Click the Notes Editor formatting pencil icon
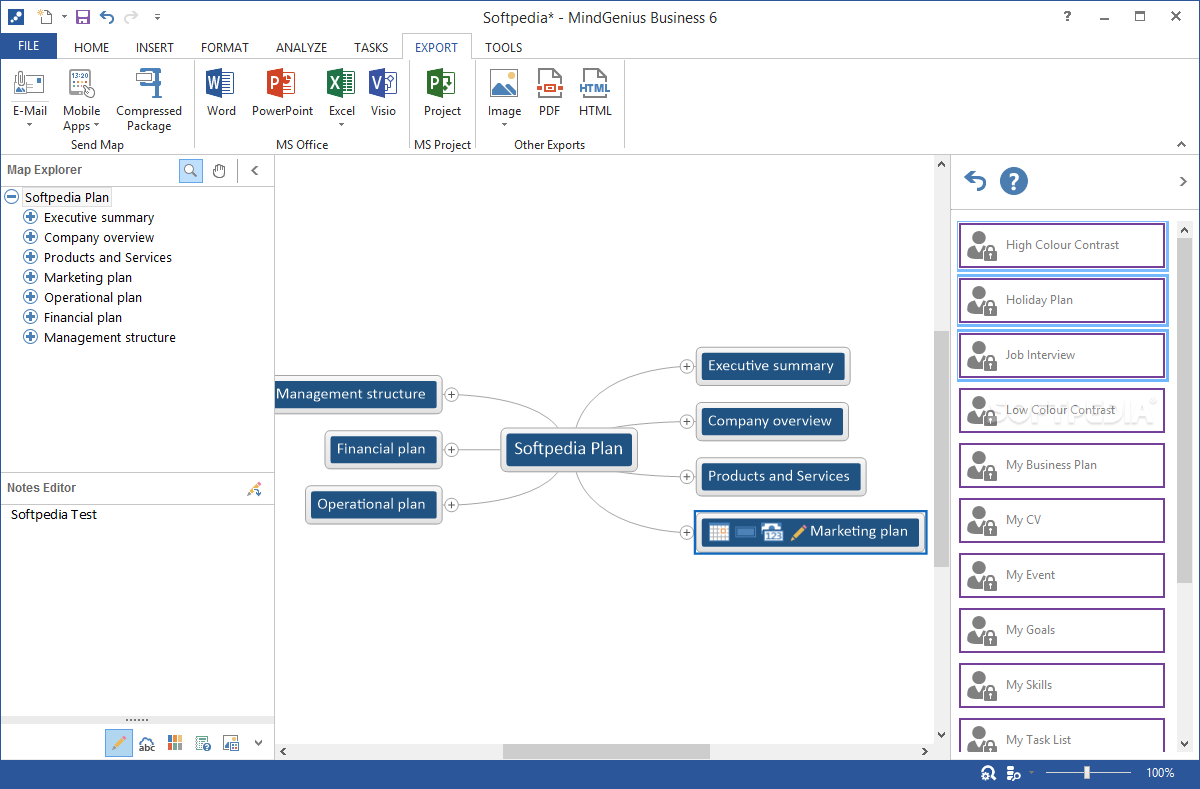 [x=254, y=489]
